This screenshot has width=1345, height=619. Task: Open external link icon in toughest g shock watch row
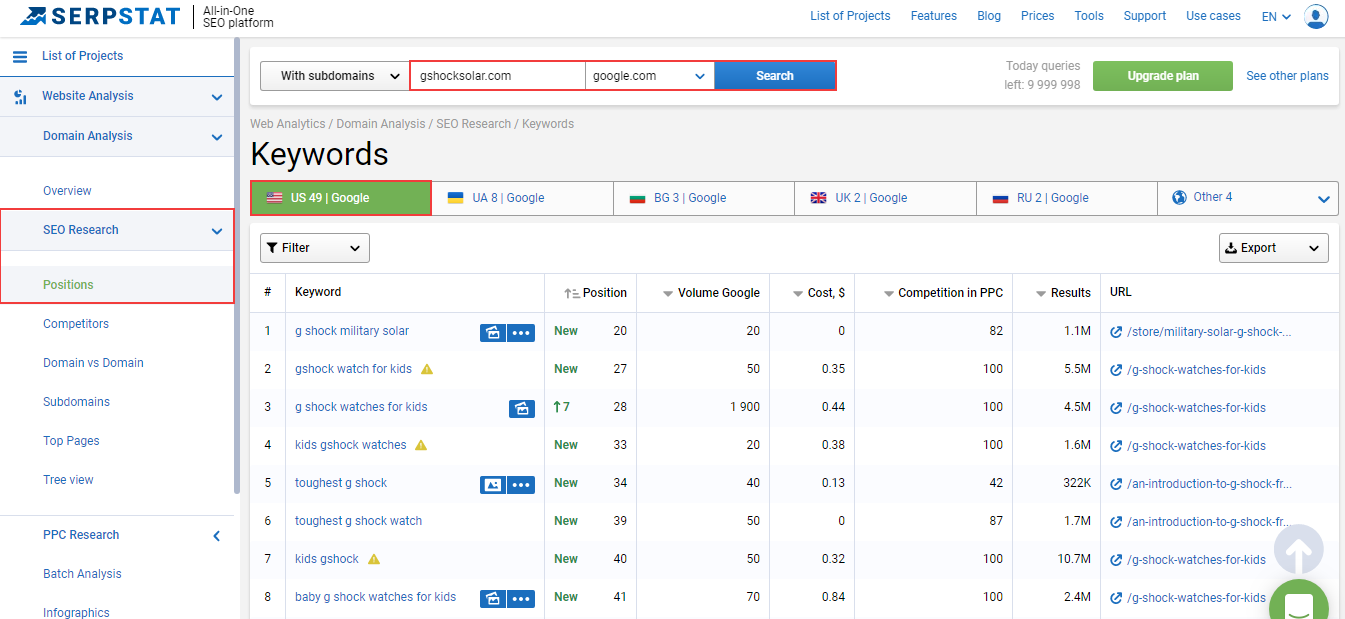(1116, 522)
